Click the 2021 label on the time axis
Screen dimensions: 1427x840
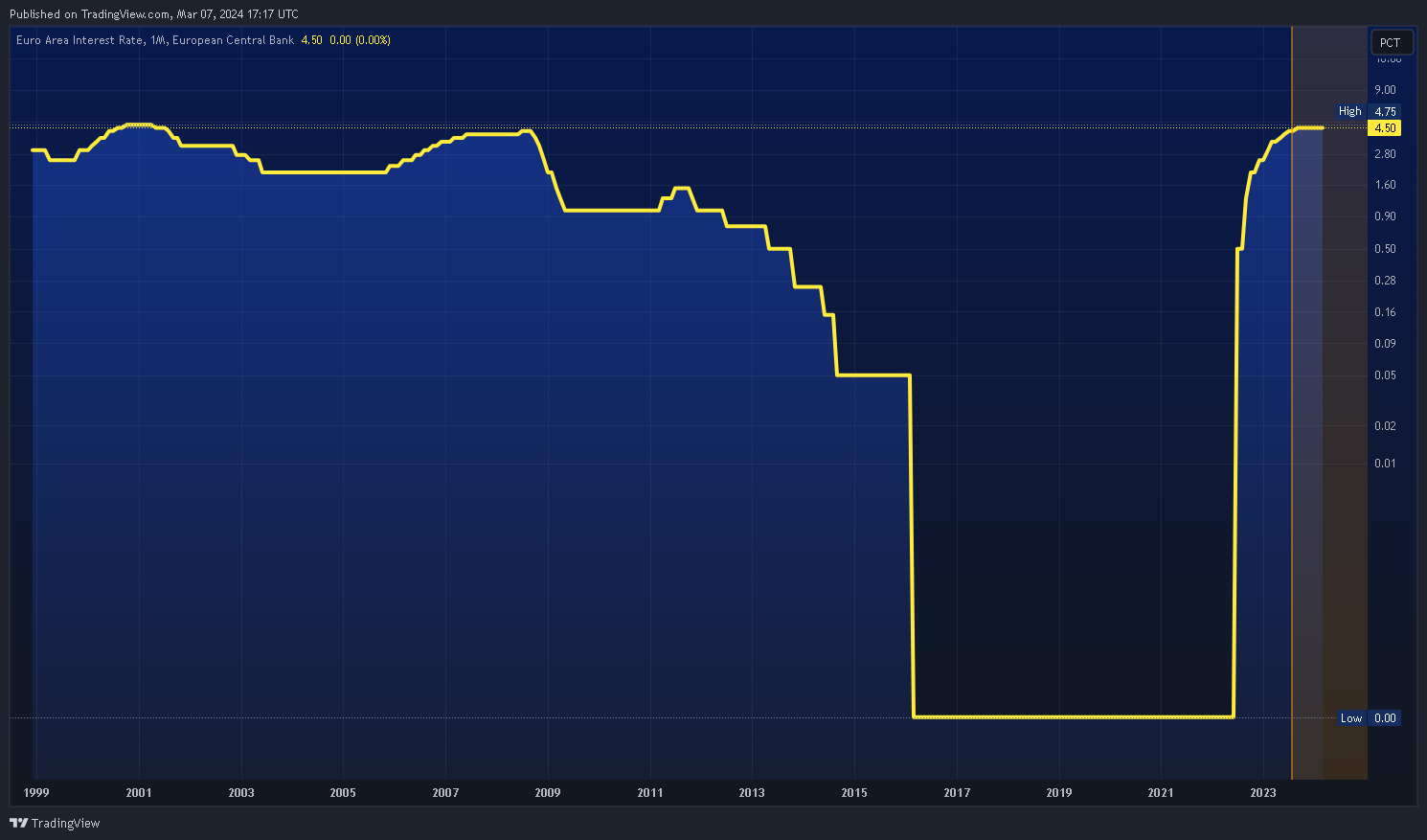coord(1161,793)
